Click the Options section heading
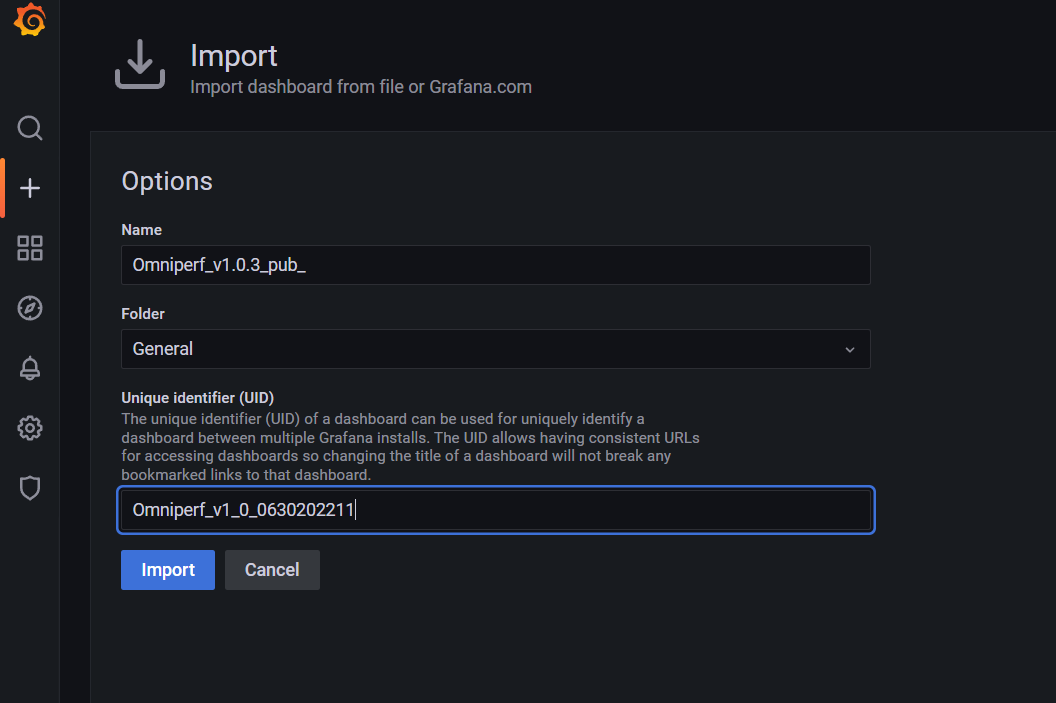This screenshot has width=1056, height=703. 167,181
